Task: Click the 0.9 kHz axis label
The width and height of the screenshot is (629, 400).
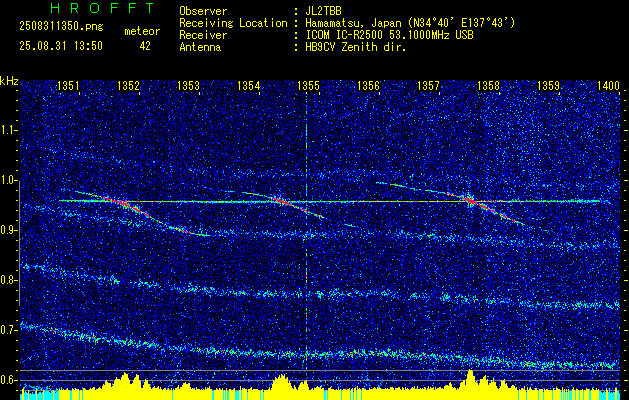Action: click(x=9, y=230)
